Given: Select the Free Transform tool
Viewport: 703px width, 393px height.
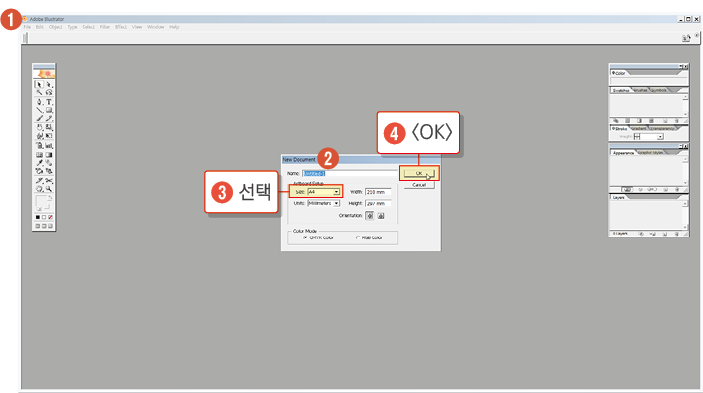Looking at the screenshot, I should [49, 136].
